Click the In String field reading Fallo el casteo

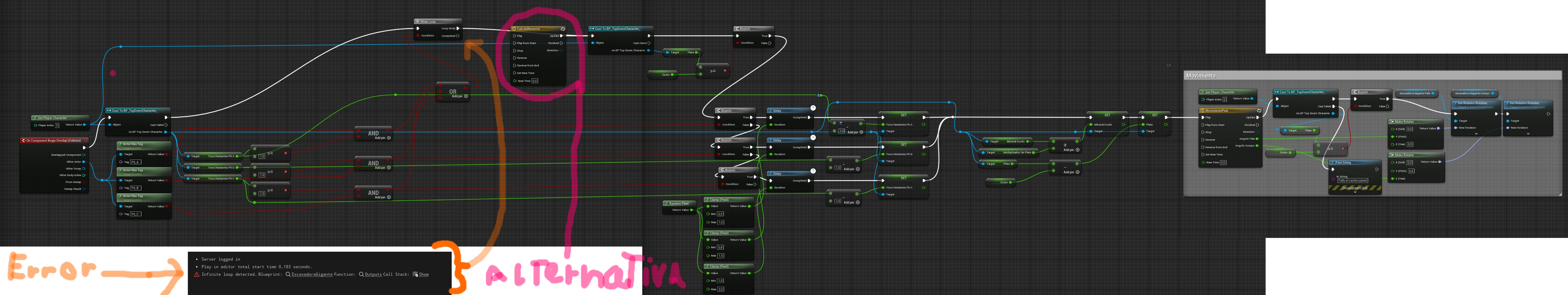point(1353,181)
